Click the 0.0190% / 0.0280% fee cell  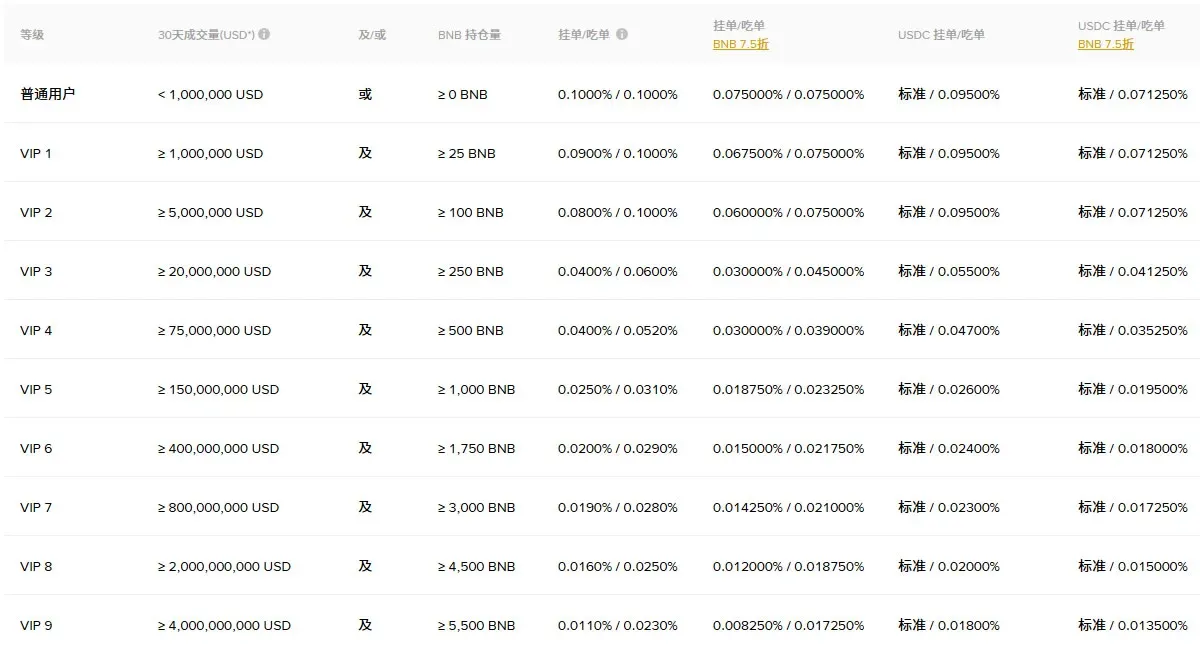click(x=618, y=507)
